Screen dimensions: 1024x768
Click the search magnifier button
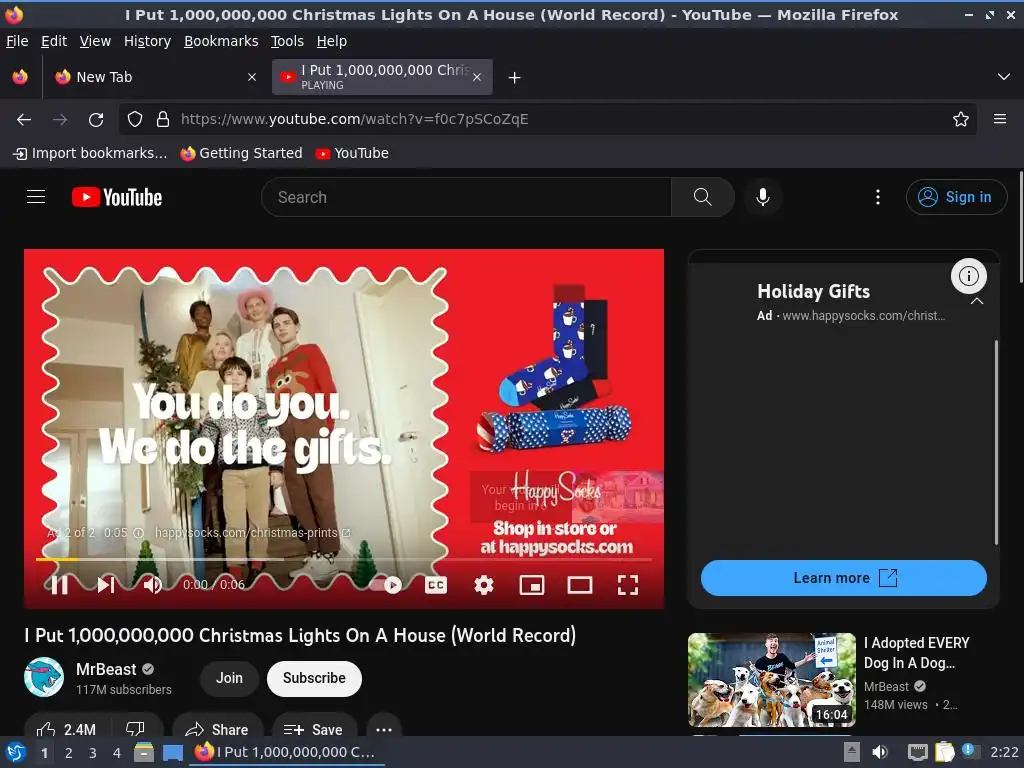click(x=703, y=197)
